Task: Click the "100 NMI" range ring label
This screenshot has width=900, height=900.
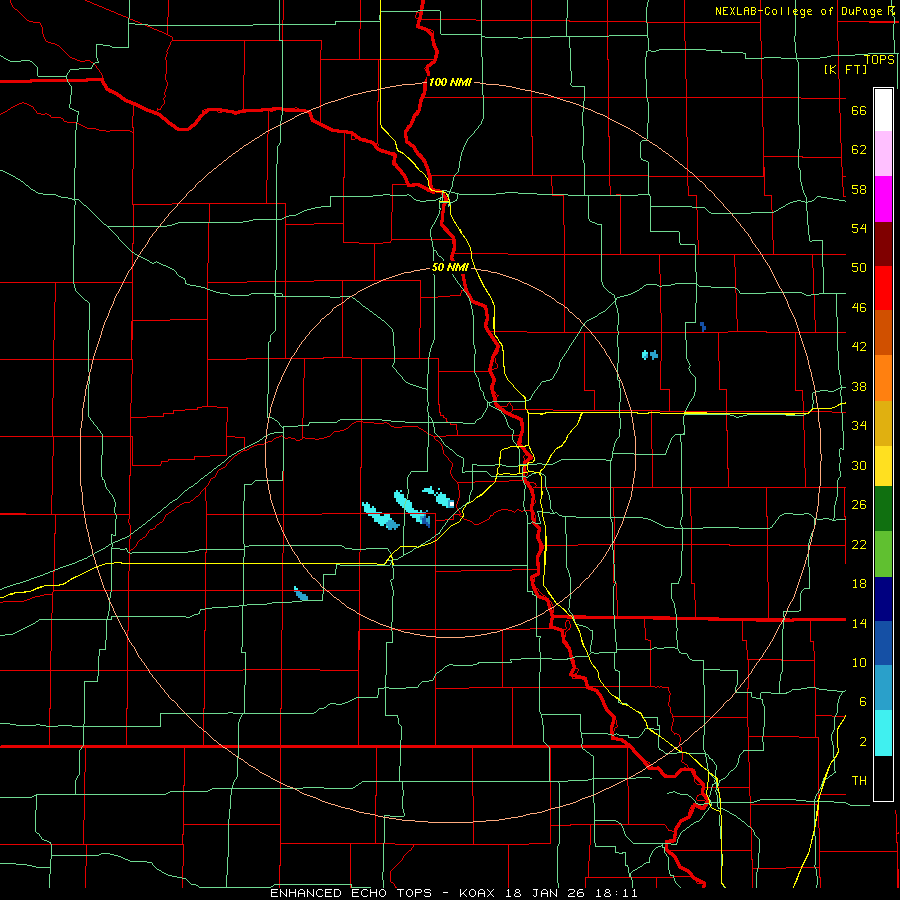Action: point(450,82)
